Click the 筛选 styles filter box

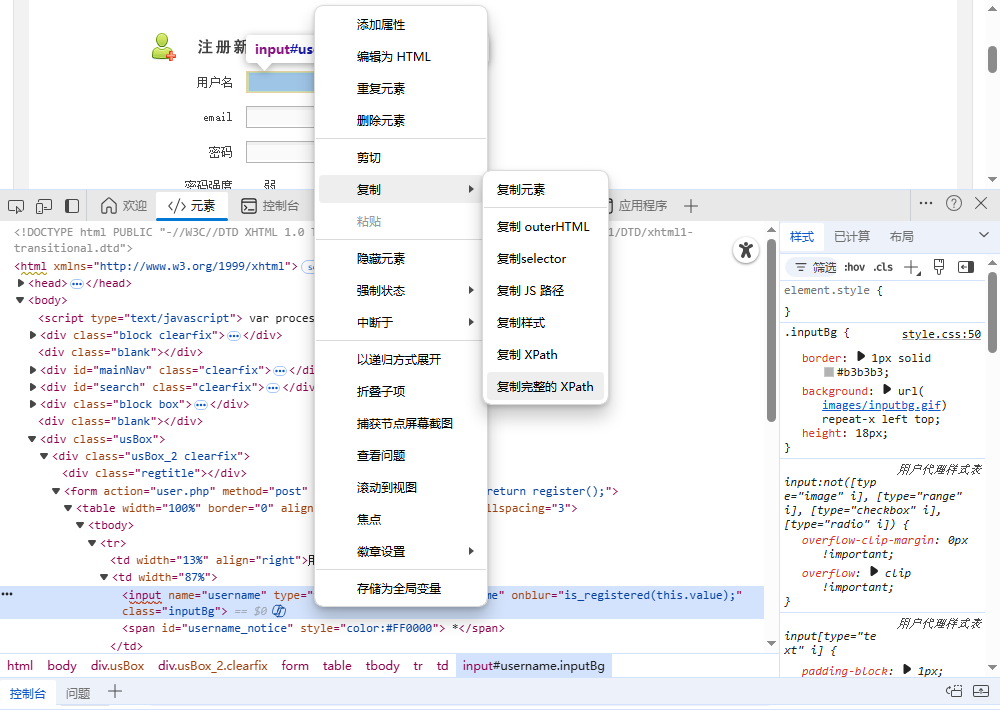pos(814,267)
